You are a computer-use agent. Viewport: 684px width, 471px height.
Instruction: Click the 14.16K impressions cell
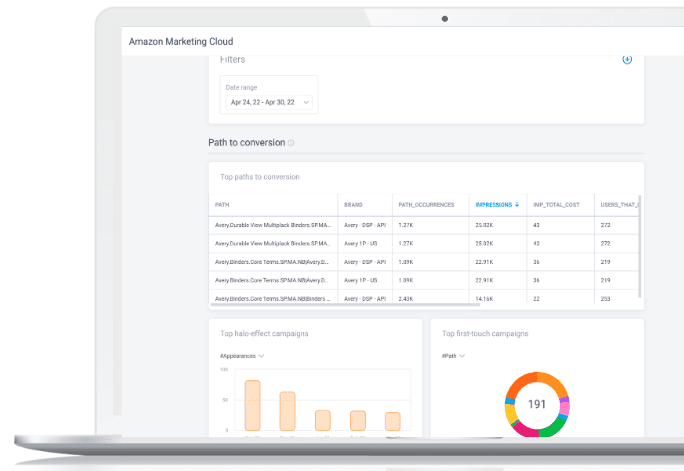tap(484, 299)
